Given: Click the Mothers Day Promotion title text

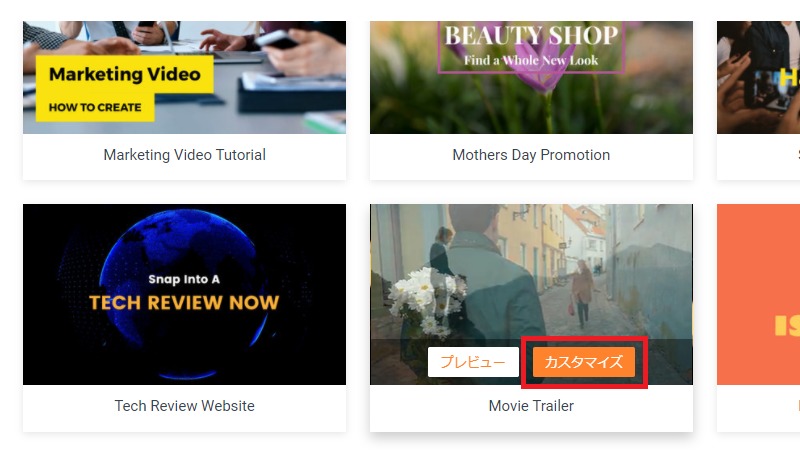Looking at the screenshot, I should tap(531, 155).
